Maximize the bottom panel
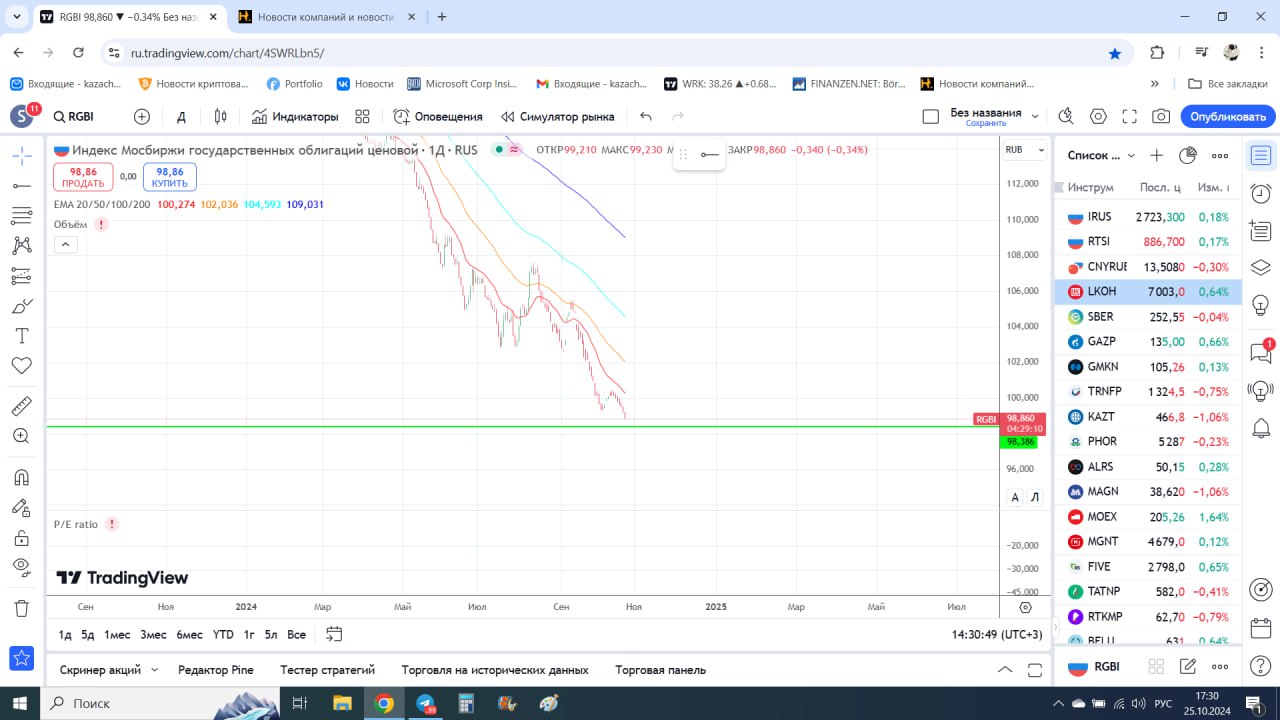The image size is (1280, 720). pyautogui.click(x=1033, y=670)
